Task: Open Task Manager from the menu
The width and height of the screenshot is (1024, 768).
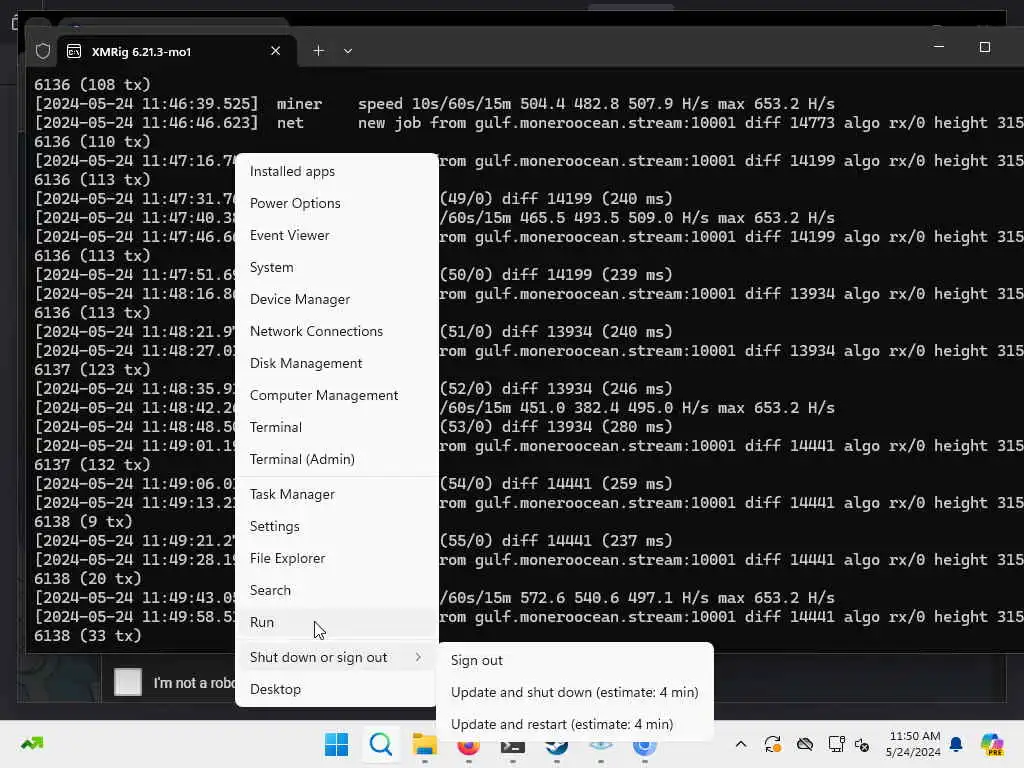Action: point(336,494)
